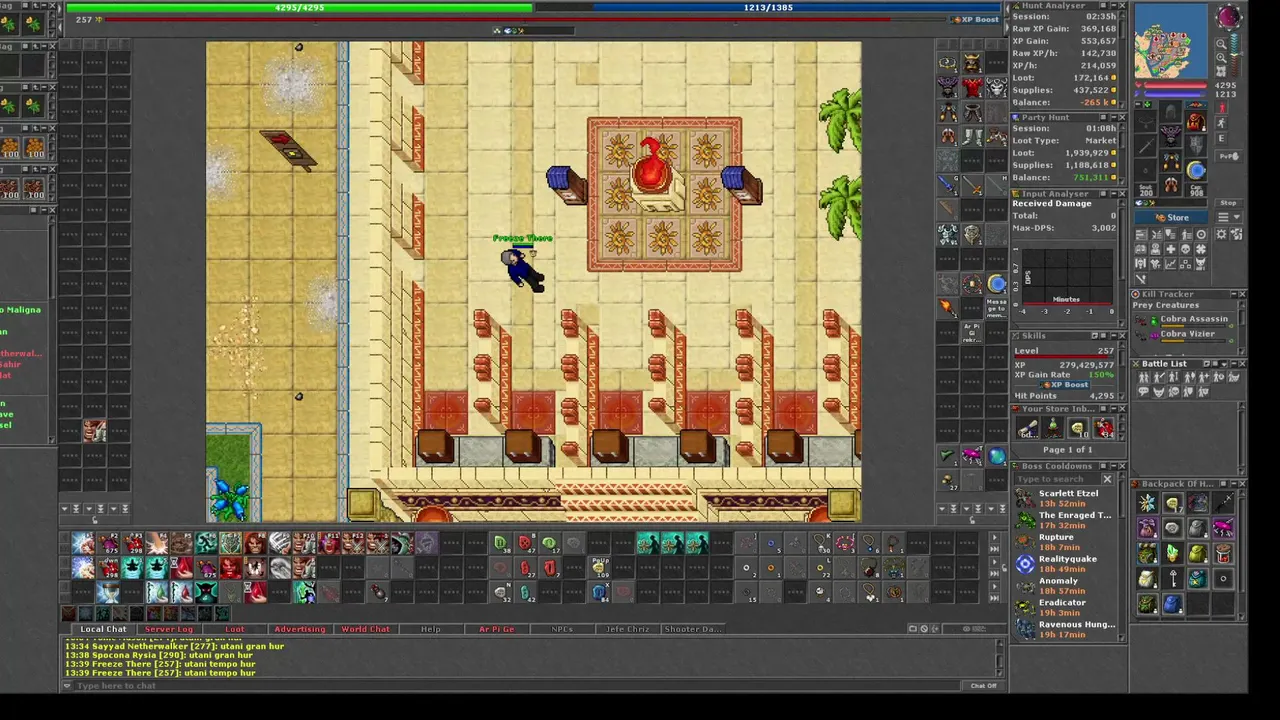Click the lower magnifier beside the minimap
1280x720 pixels.
[1221, 58]
